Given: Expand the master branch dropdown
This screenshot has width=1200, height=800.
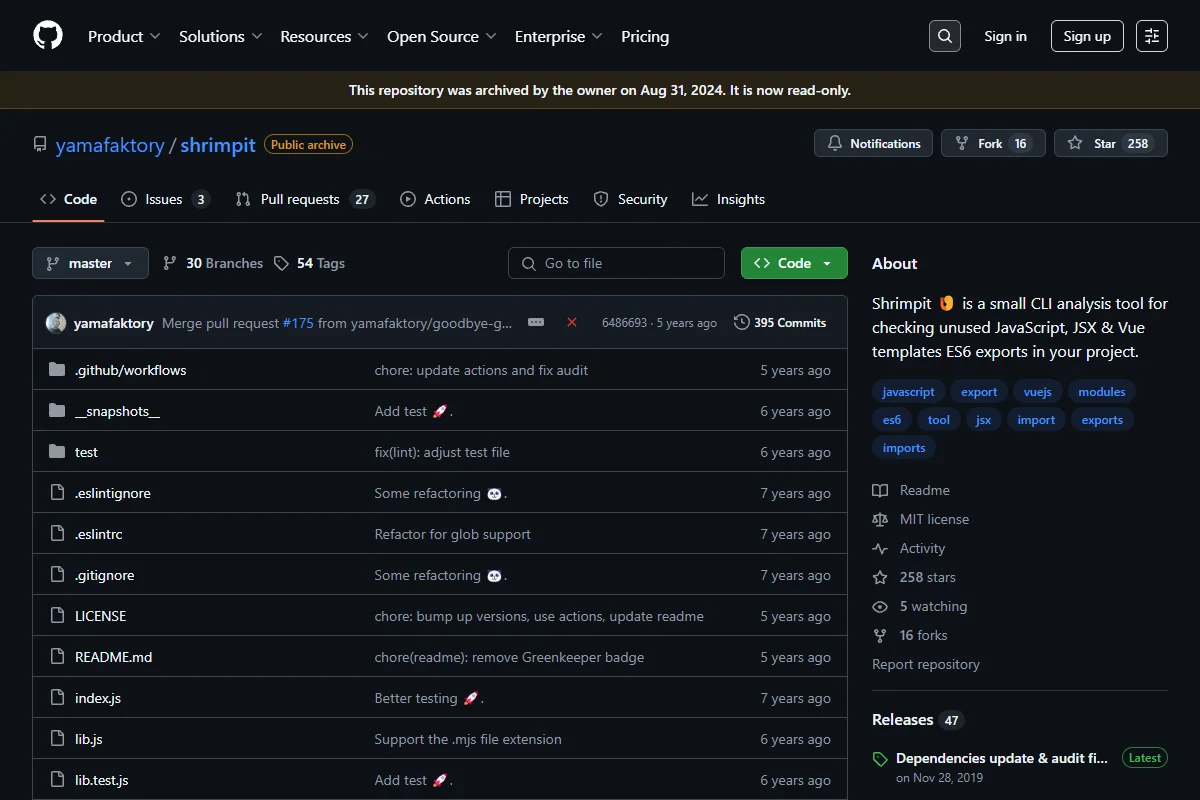Looking at the screenshot, I should pyautogui.click(x=90, y=263).
